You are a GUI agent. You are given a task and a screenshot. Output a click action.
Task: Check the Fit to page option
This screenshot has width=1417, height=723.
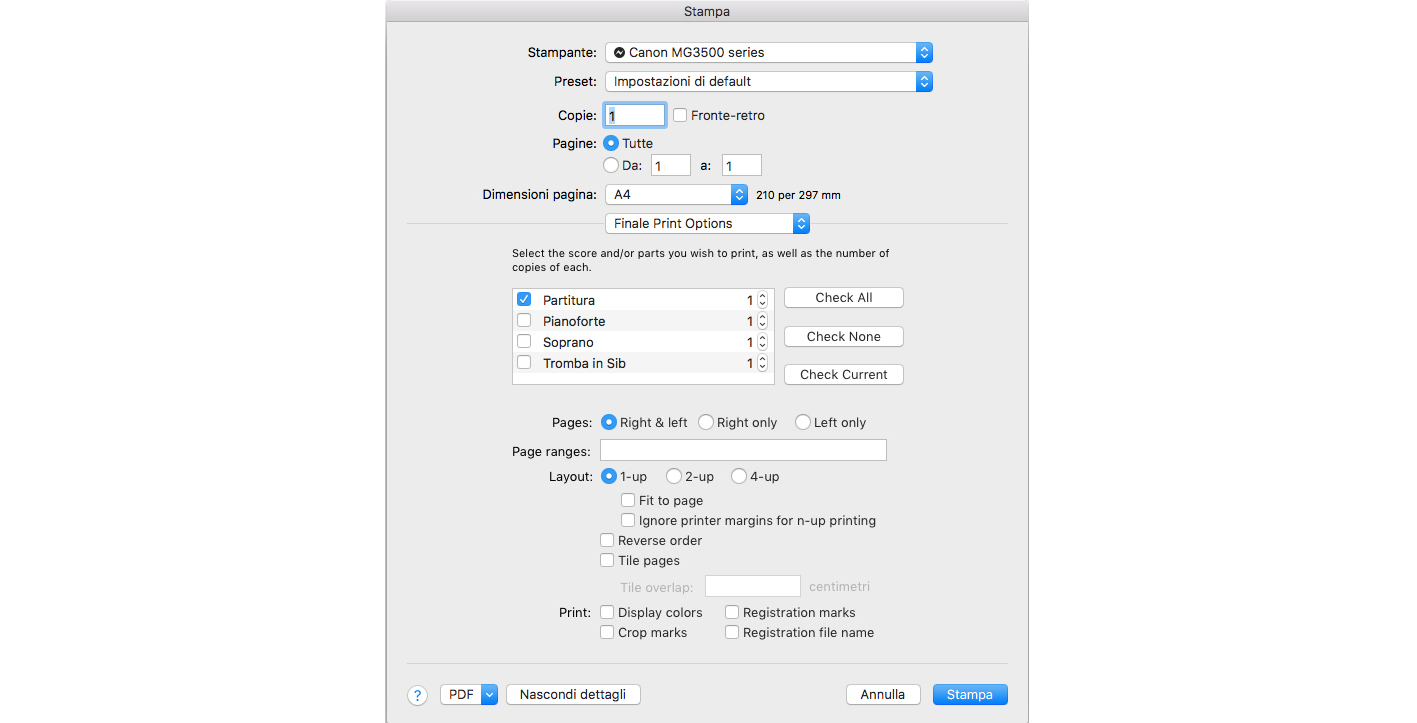(x=628, y=500)
